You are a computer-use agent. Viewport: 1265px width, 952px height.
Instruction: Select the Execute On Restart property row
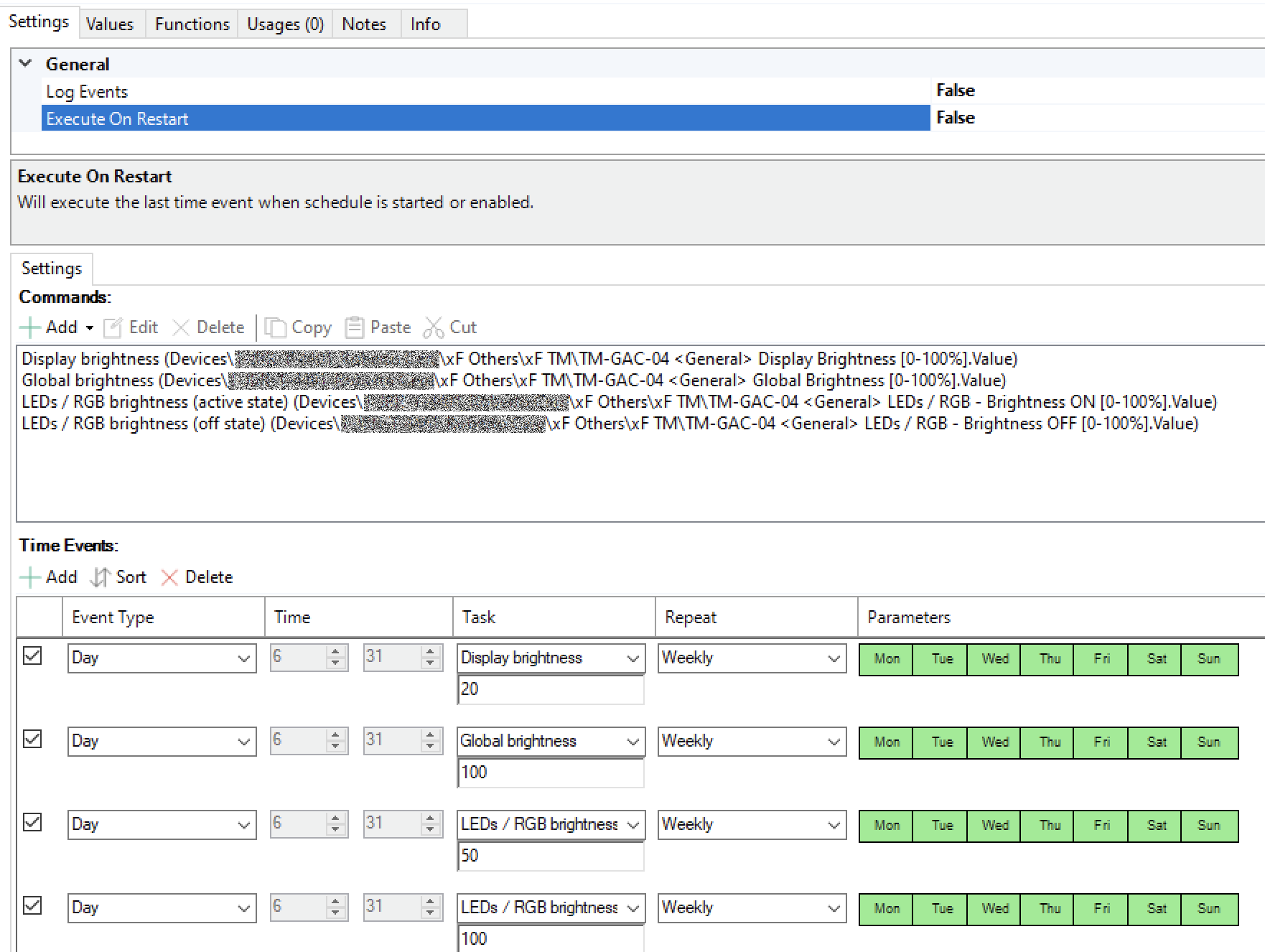point(652,118)
